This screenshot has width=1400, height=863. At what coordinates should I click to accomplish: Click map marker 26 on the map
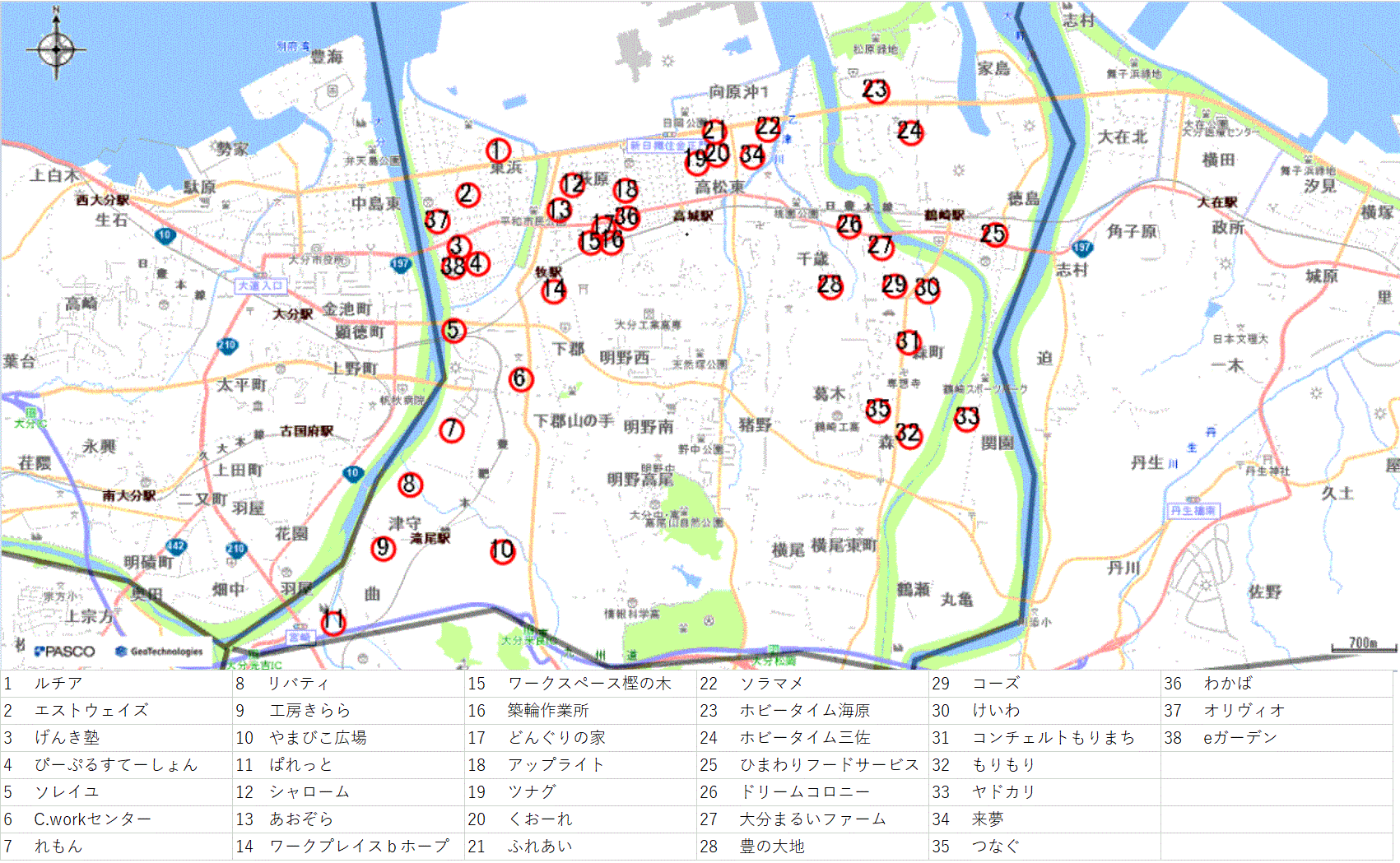tap(849, 225)
